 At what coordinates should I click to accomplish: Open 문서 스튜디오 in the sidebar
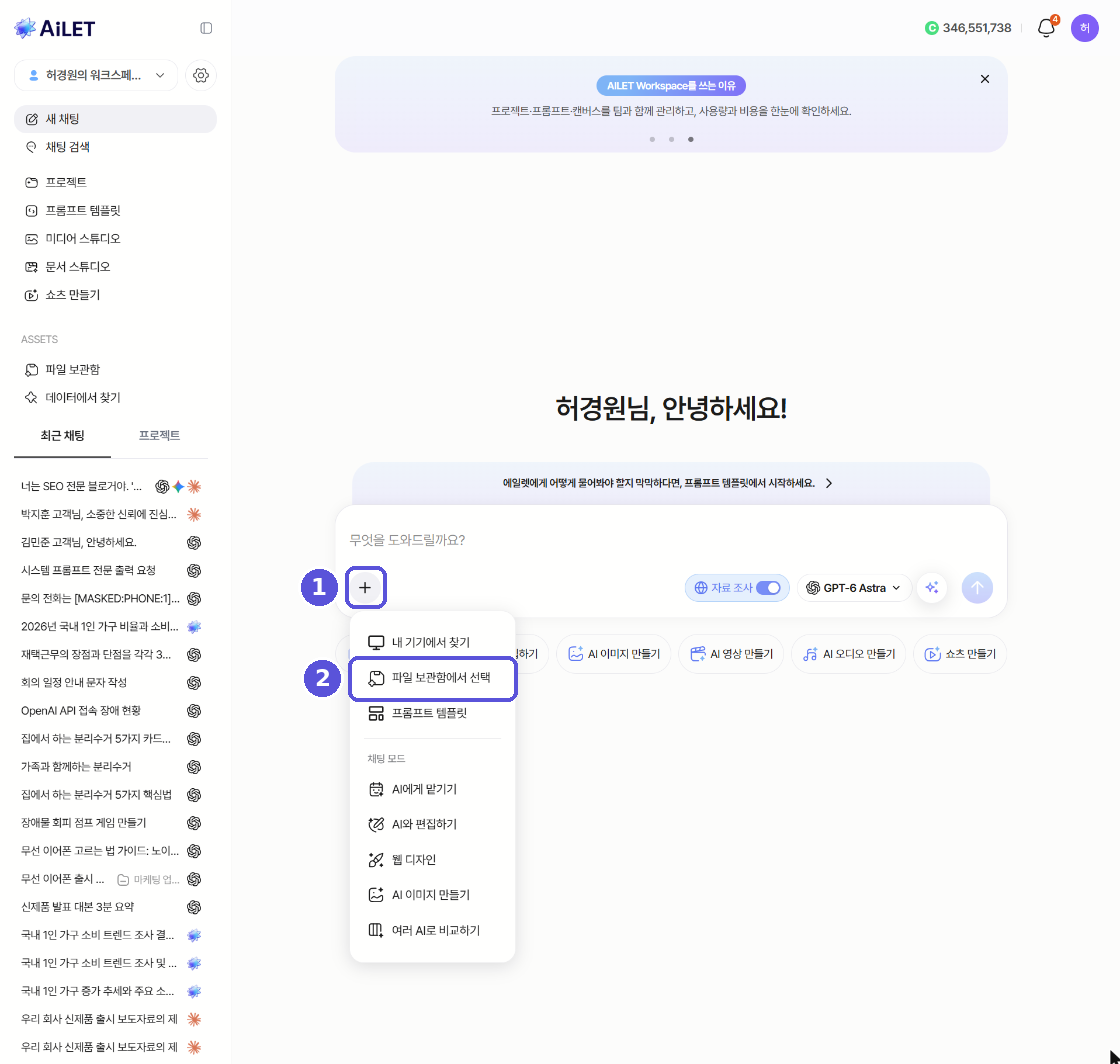(x=115, y=266)
